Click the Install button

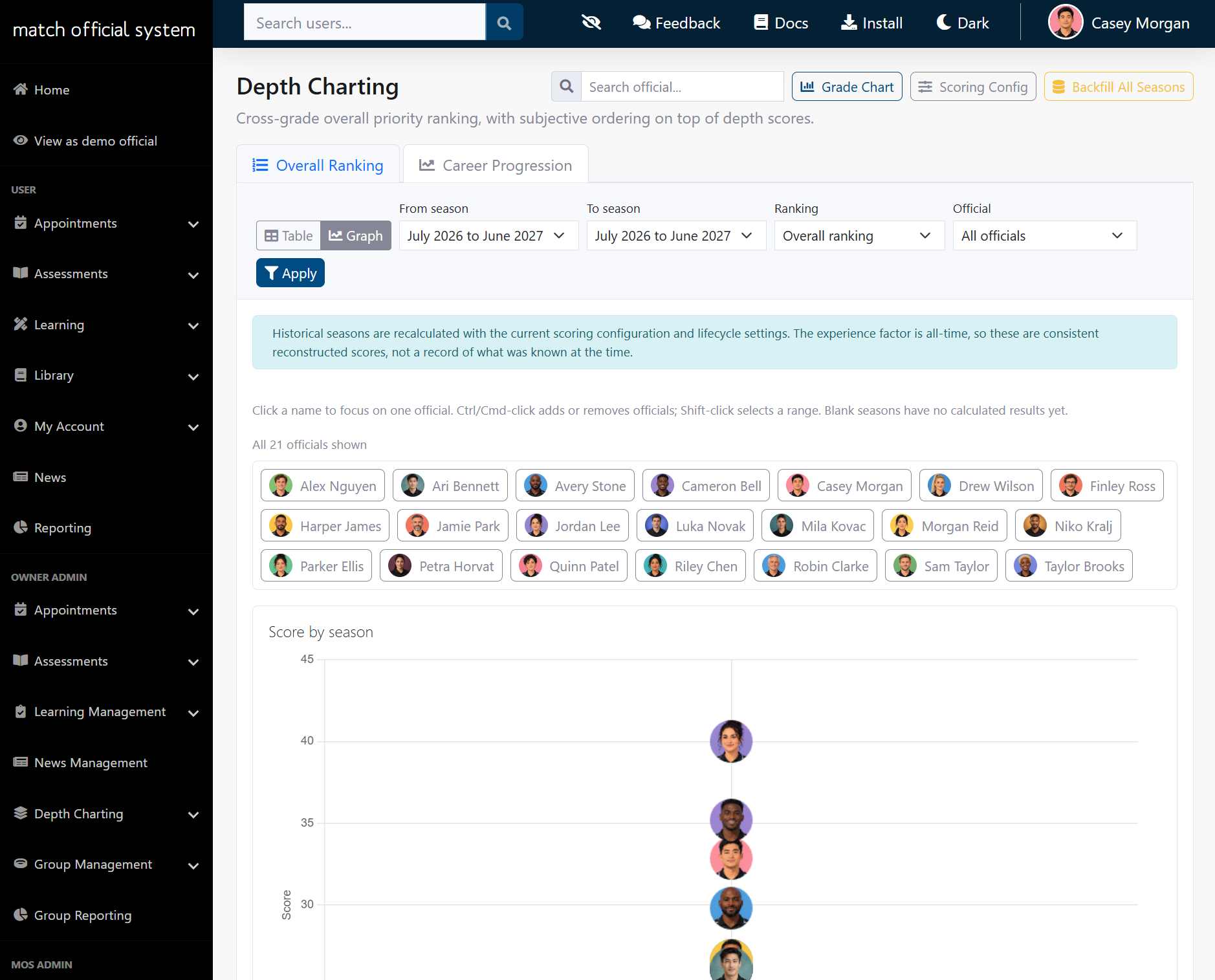tap(871, 23)
